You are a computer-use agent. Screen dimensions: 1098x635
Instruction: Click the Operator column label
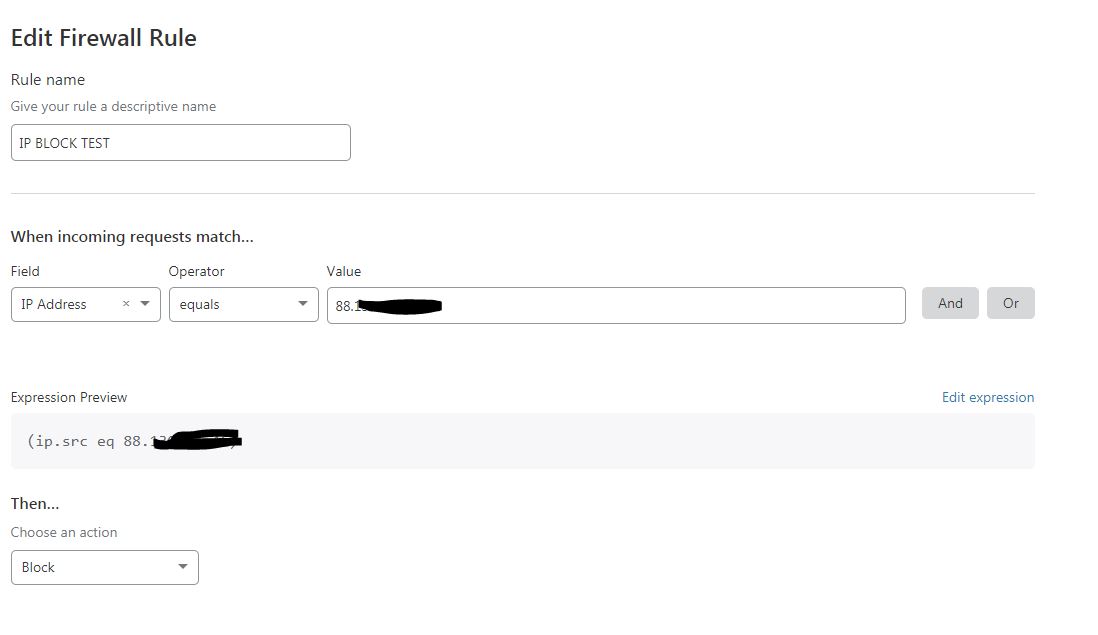point(196,272)
